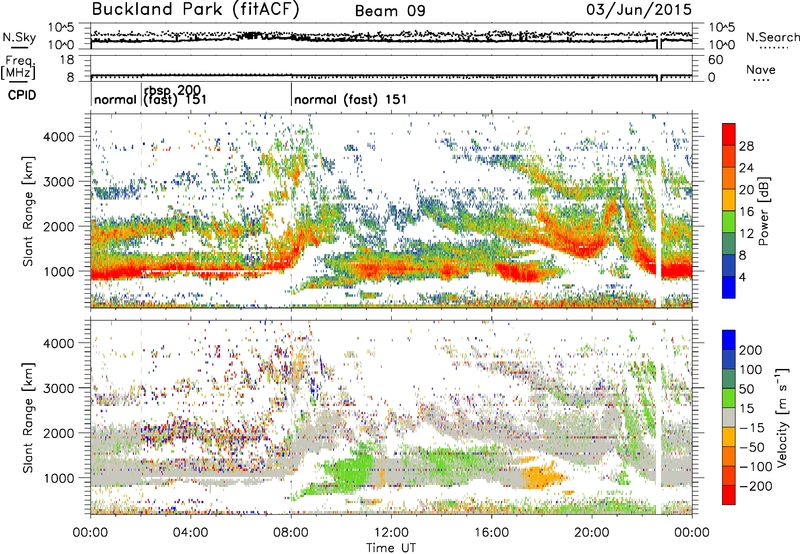Click the '08:00' time axis tick label

291,533
